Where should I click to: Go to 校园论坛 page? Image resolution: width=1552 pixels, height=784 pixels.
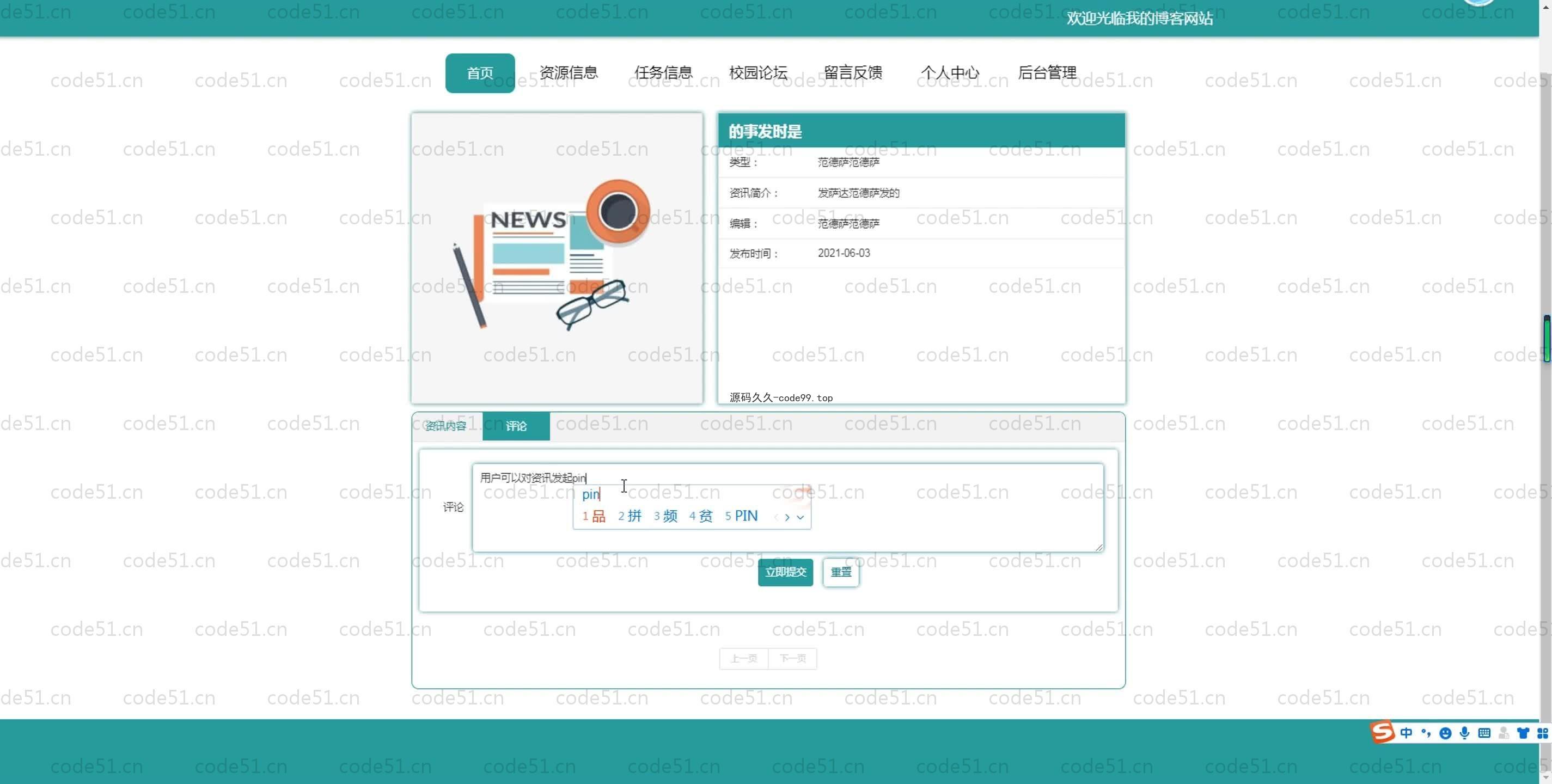(x=758, y=73)
